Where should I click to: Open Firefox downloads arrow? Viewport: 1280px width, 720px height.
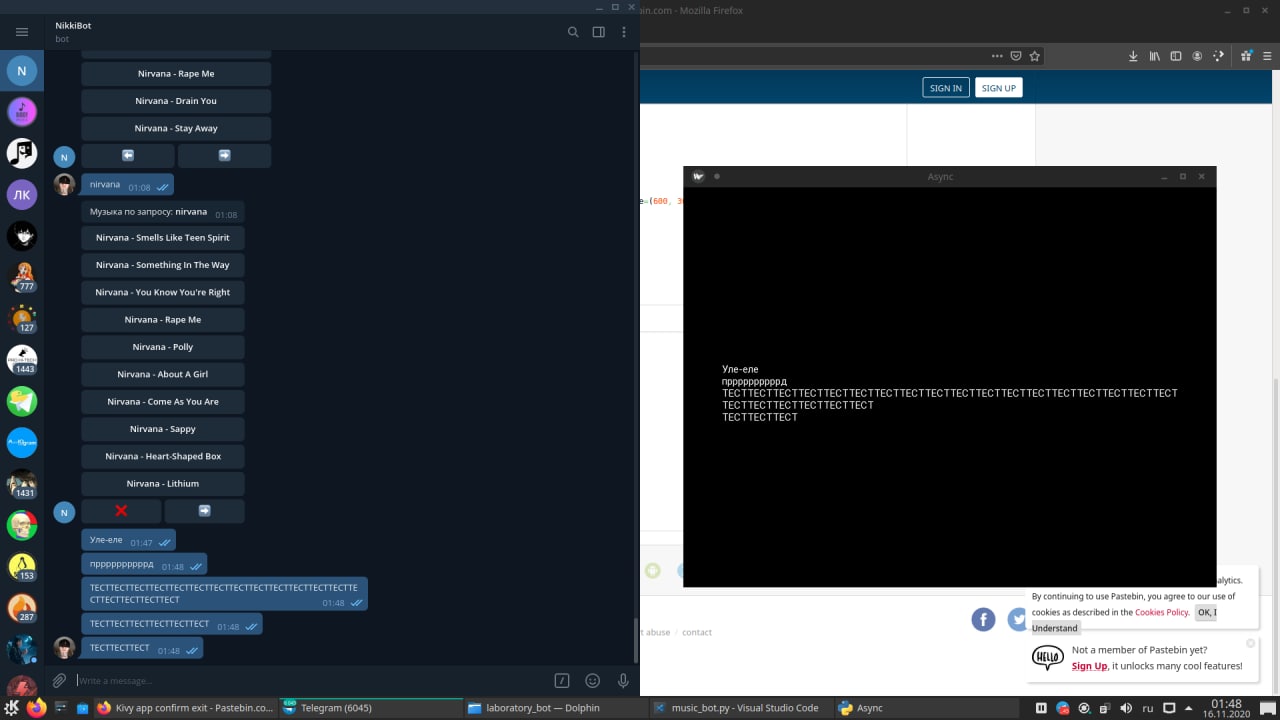click(x=1133, y=56)
